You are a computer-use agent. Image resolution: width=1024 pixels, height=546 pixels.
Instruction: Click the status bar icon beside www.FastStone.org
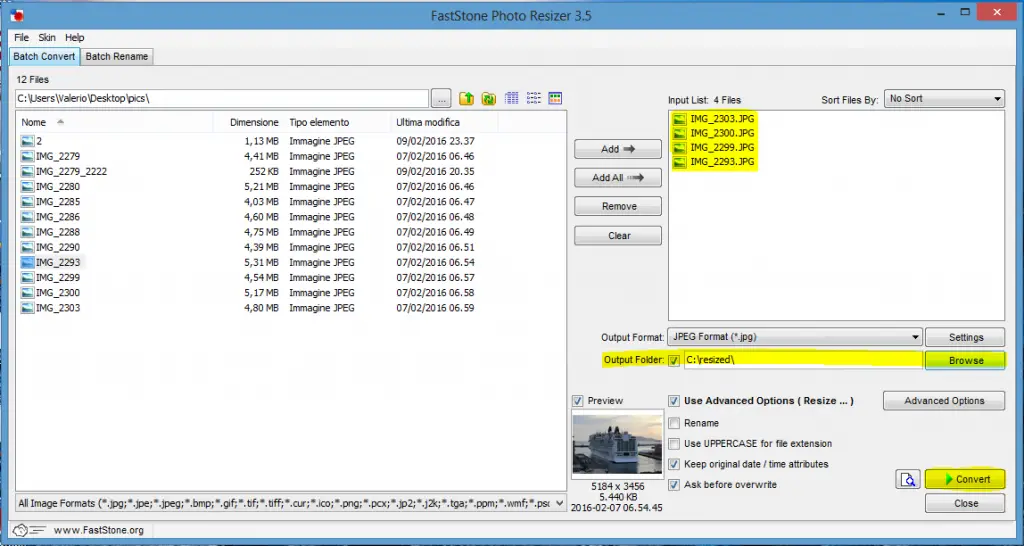click(28, 530)
